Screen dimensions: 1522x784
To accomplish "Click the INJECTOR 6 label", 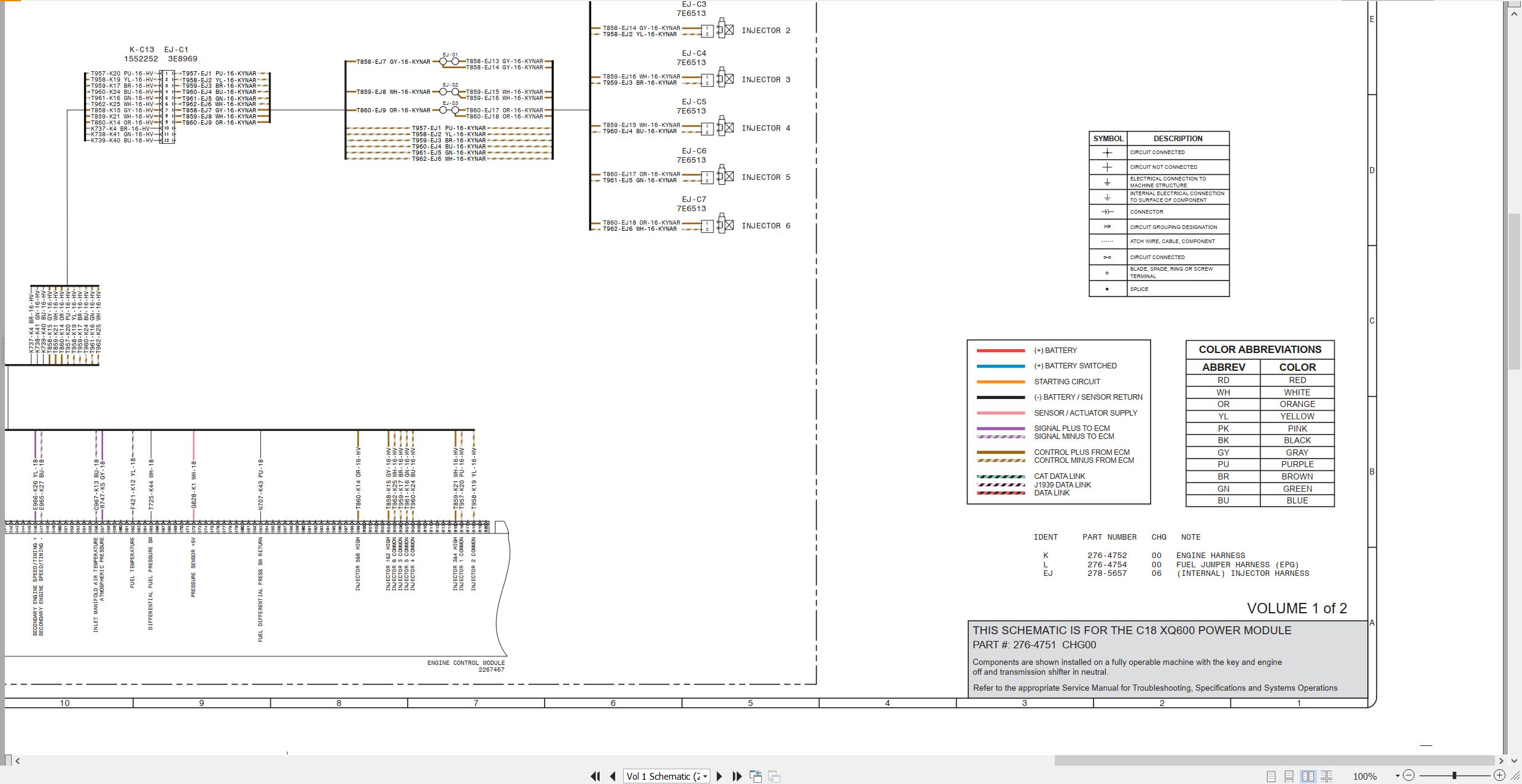I will tap(766, 225).
